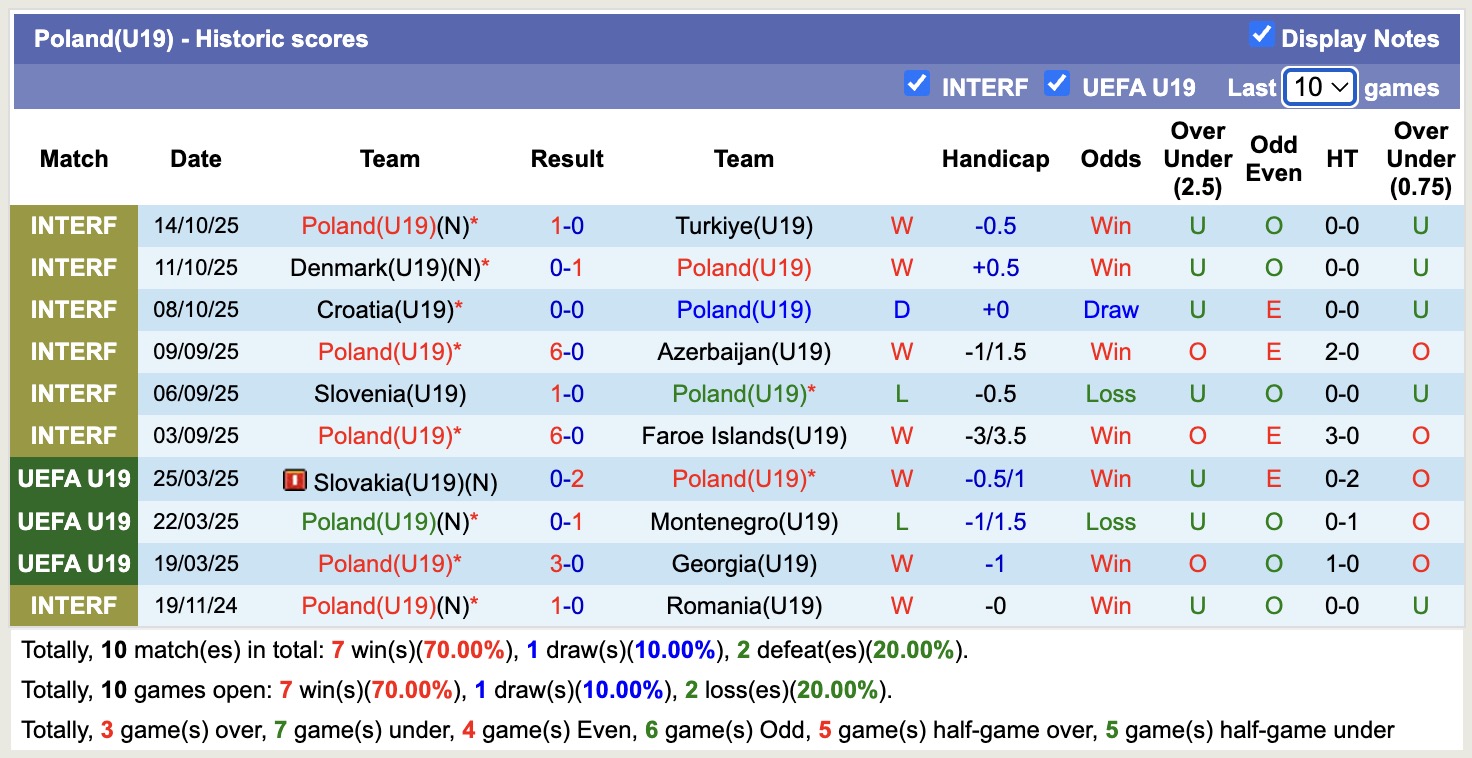The height and width of the screenshot is (758, 1472).
Task: Click the Montenegro(U19) team name
Action: coord(743,522)
